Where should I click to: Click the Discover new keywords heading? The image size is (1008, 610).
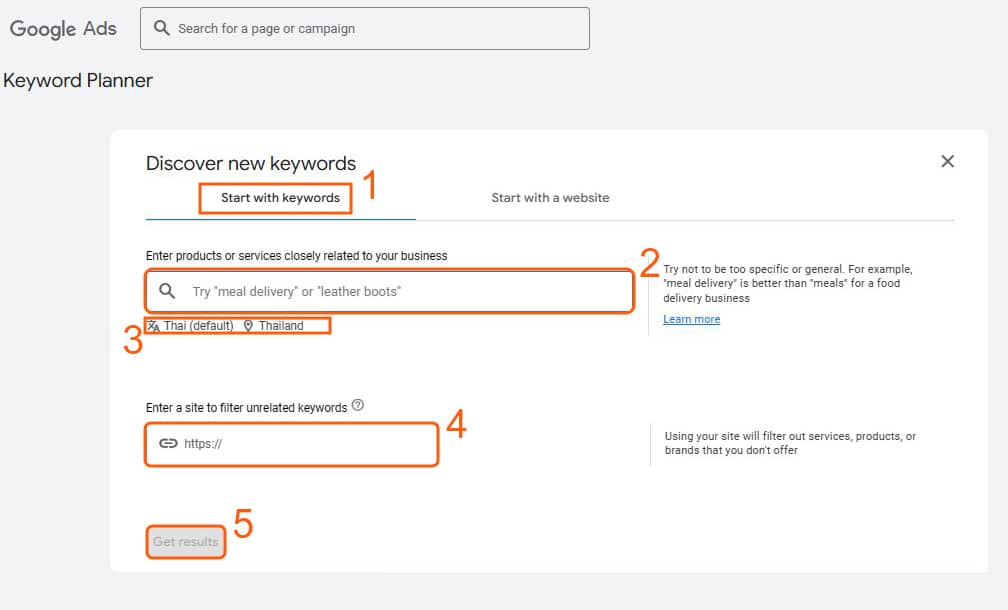point(250,164)
